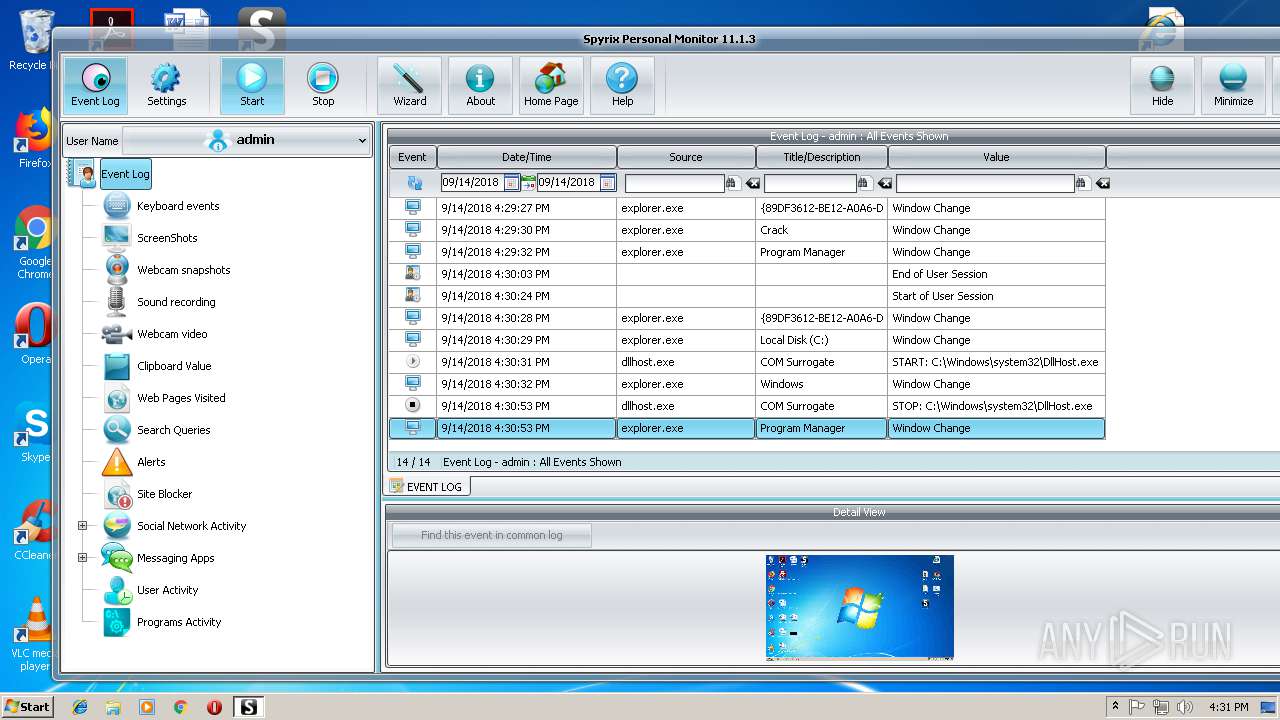Click Title/Description filter field

pyautogui.click(x=810, y=183)
